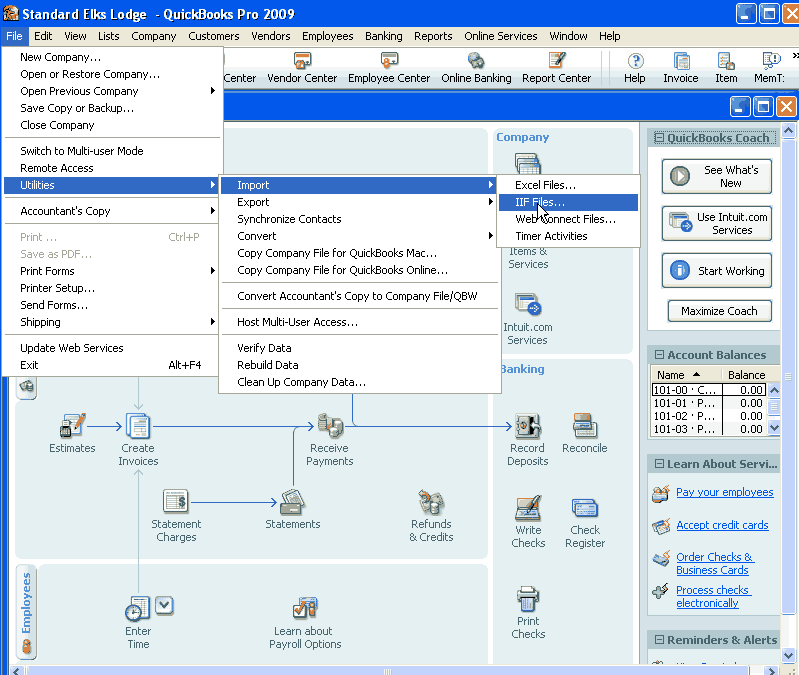Open the Receive Payments icon
The height and width of the screenshot is (675, 799).
pyautogui.click(x=329, y=427)
